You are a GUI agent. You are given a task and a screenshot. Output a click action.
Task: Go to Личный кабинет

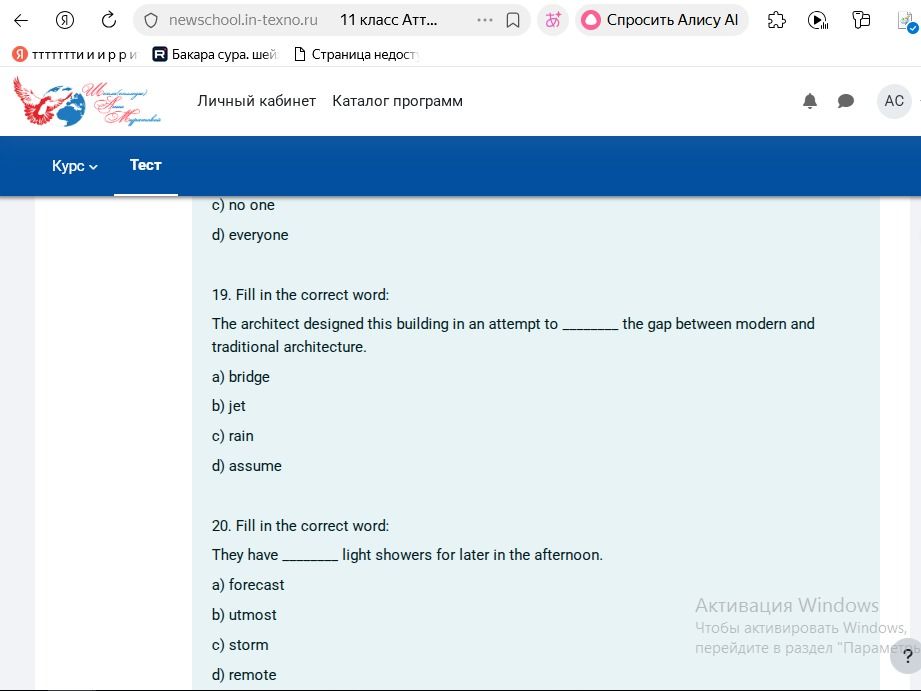(257, 101)
